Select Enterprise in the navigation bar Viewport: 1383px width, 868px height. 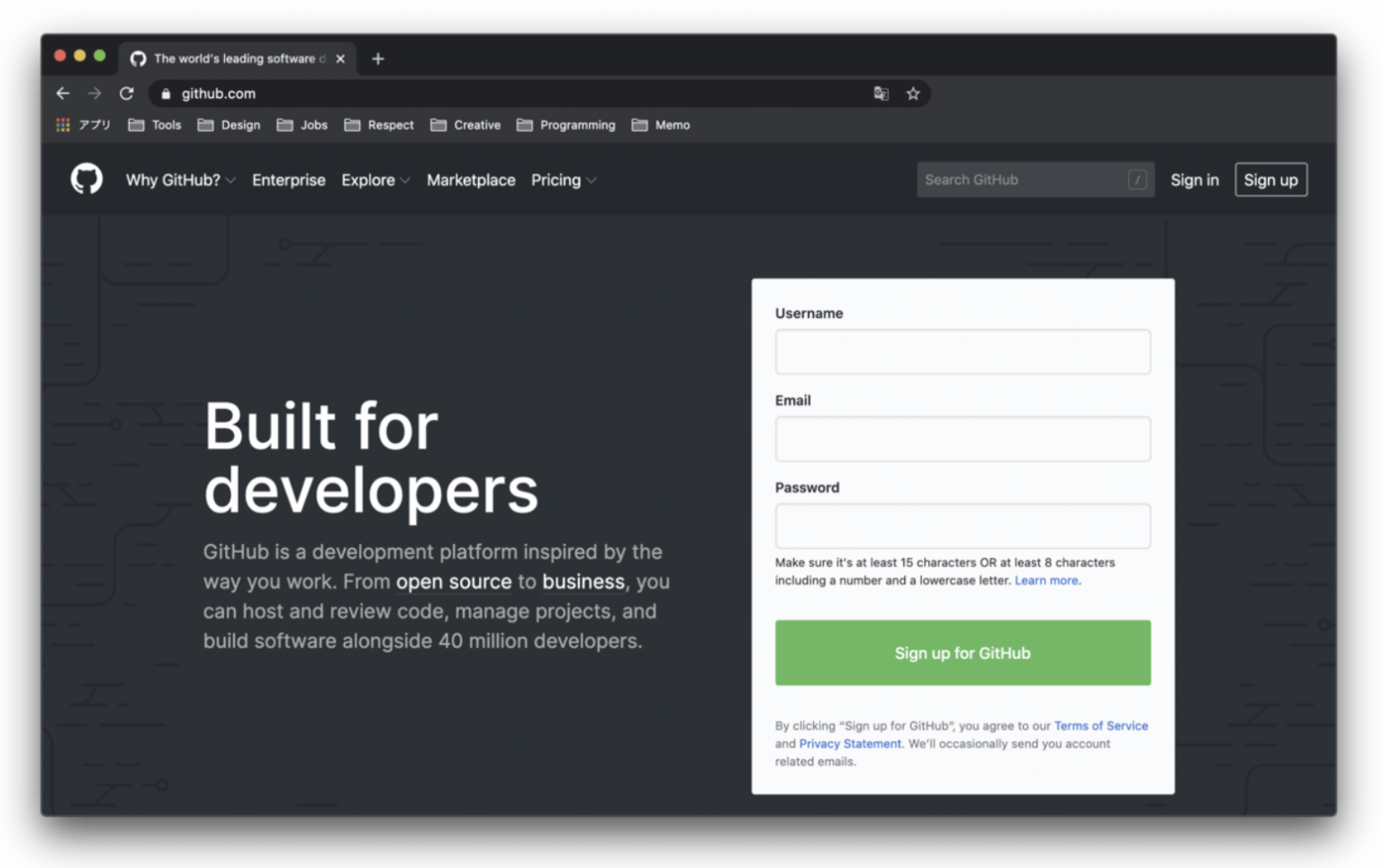(289, 179)
